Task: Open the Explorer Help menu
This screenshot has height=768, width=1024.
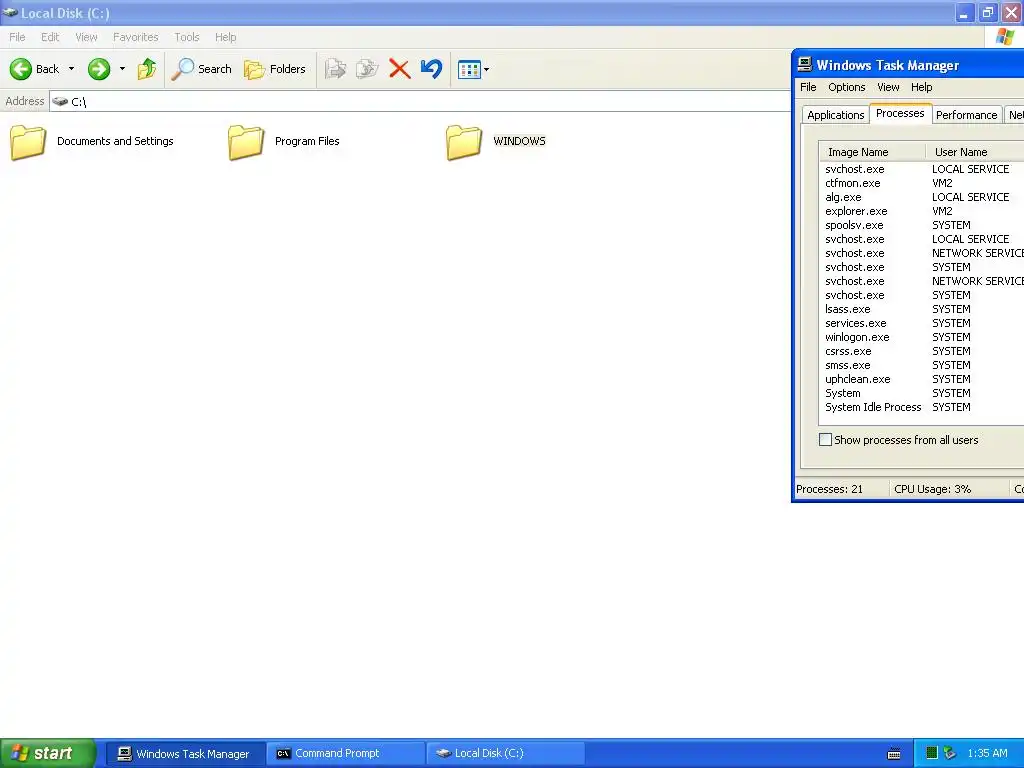Action: coord(225,37)
